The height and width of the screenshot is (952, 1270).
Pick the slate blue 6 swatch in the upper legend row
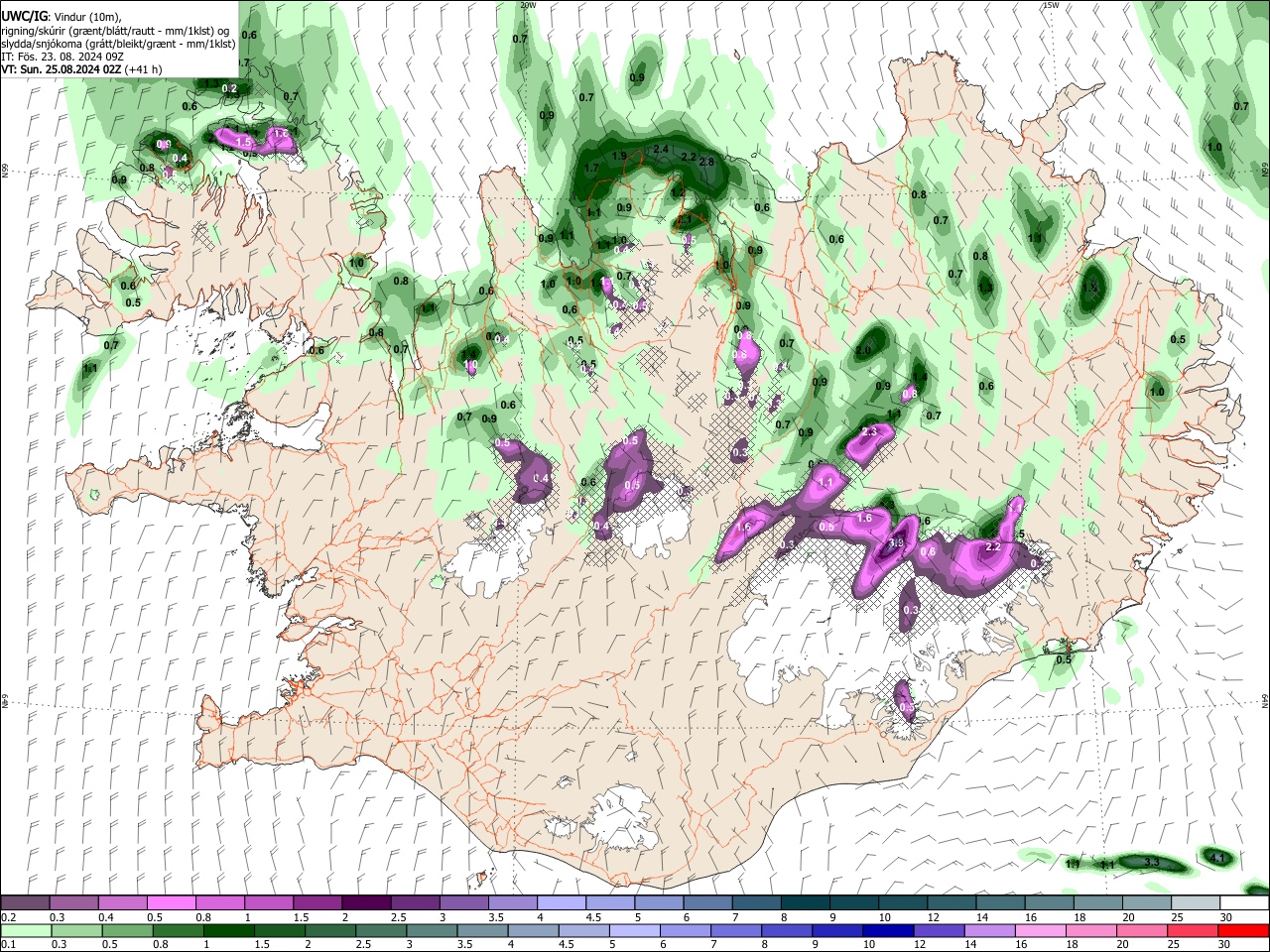707,903
